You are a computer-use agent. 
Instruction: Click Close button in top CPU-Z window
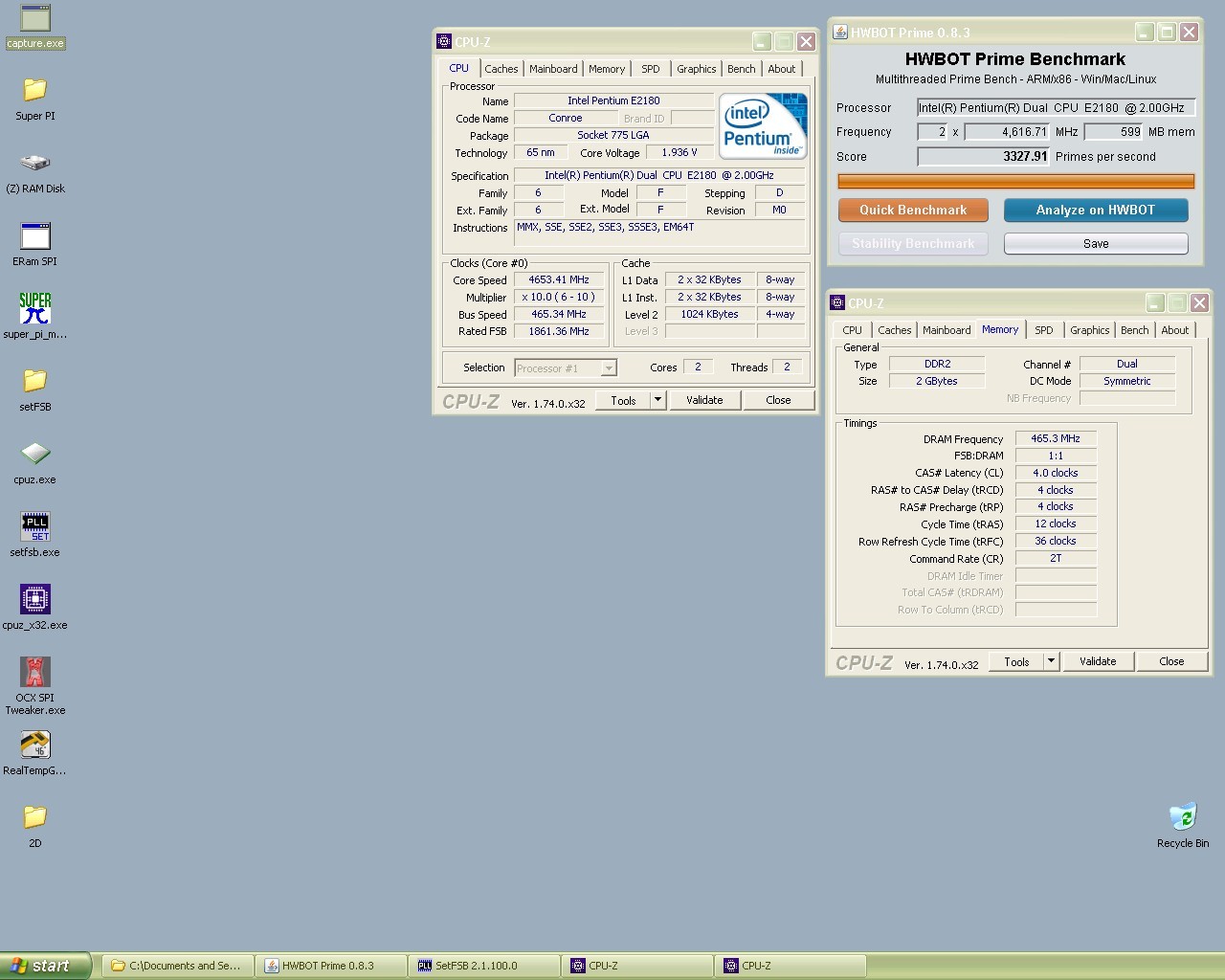pos(778,400)
